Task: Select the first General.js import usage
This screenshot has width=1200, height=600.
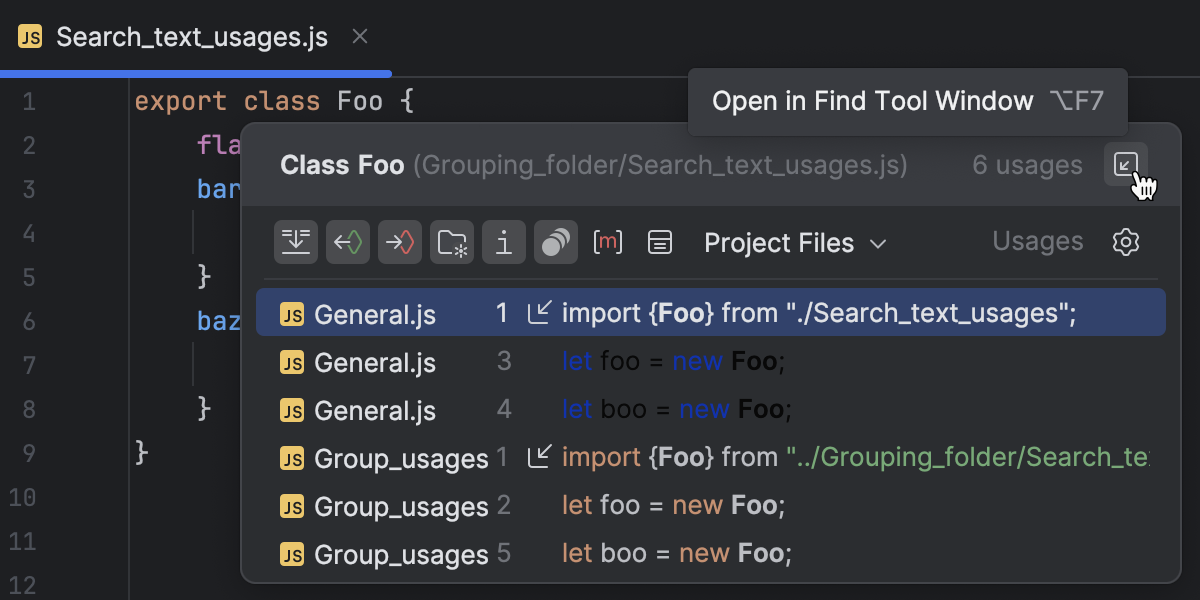Action: [x=700, y=312]
